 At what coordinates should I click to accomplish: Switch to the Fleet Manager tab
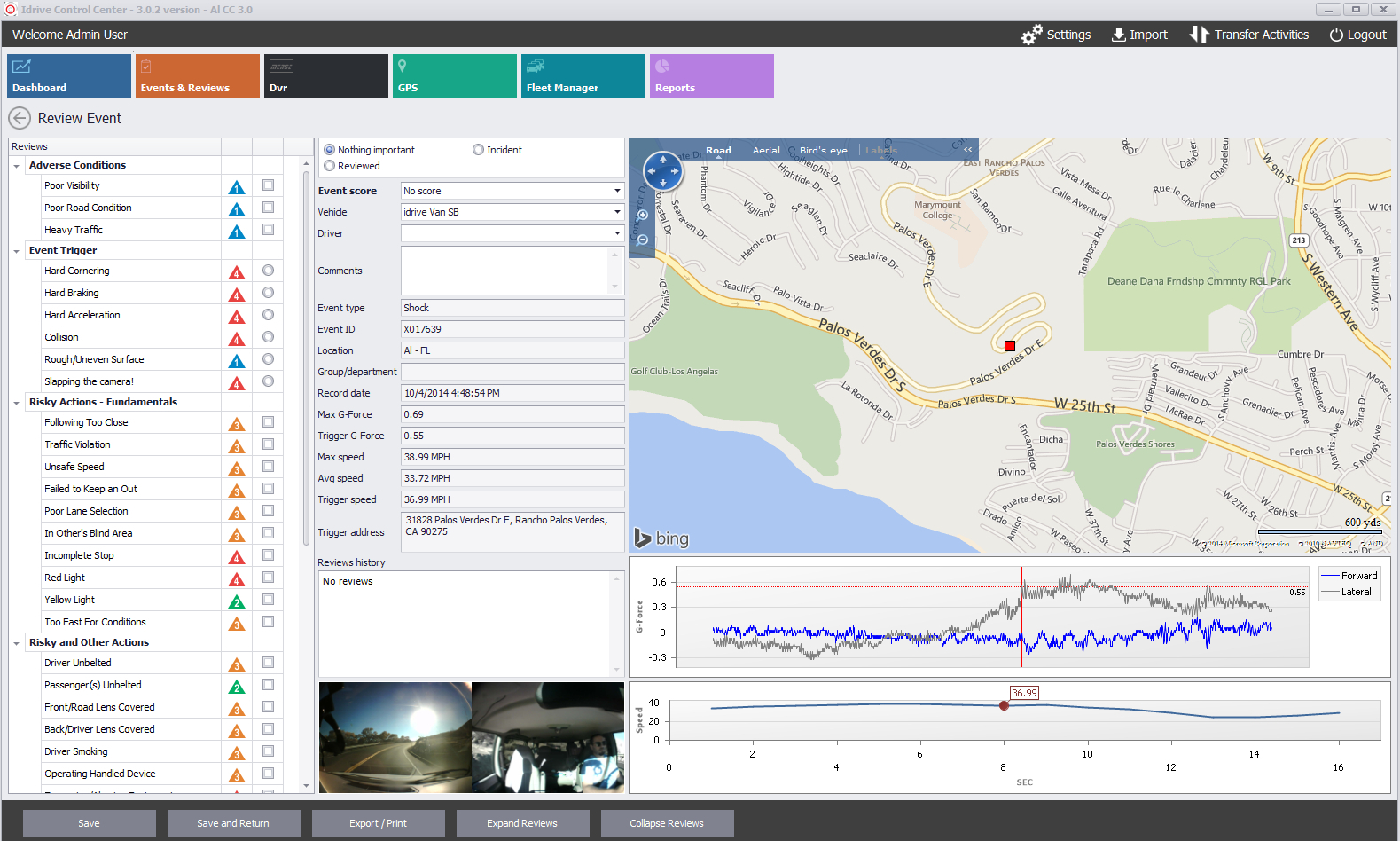[x=583, y=76]
